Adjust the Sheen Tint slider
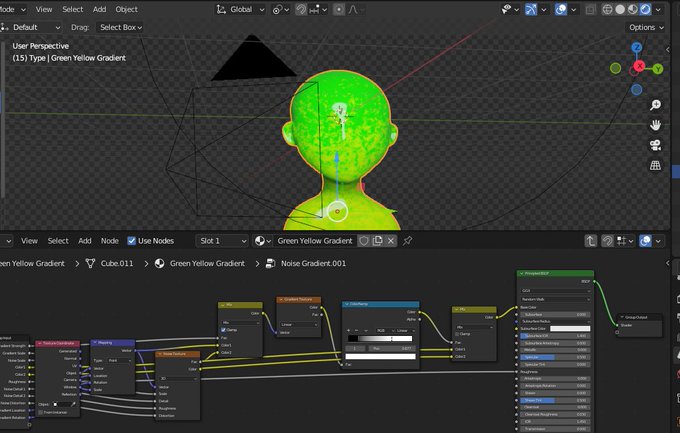680x433 pixels. pos(555,400)
